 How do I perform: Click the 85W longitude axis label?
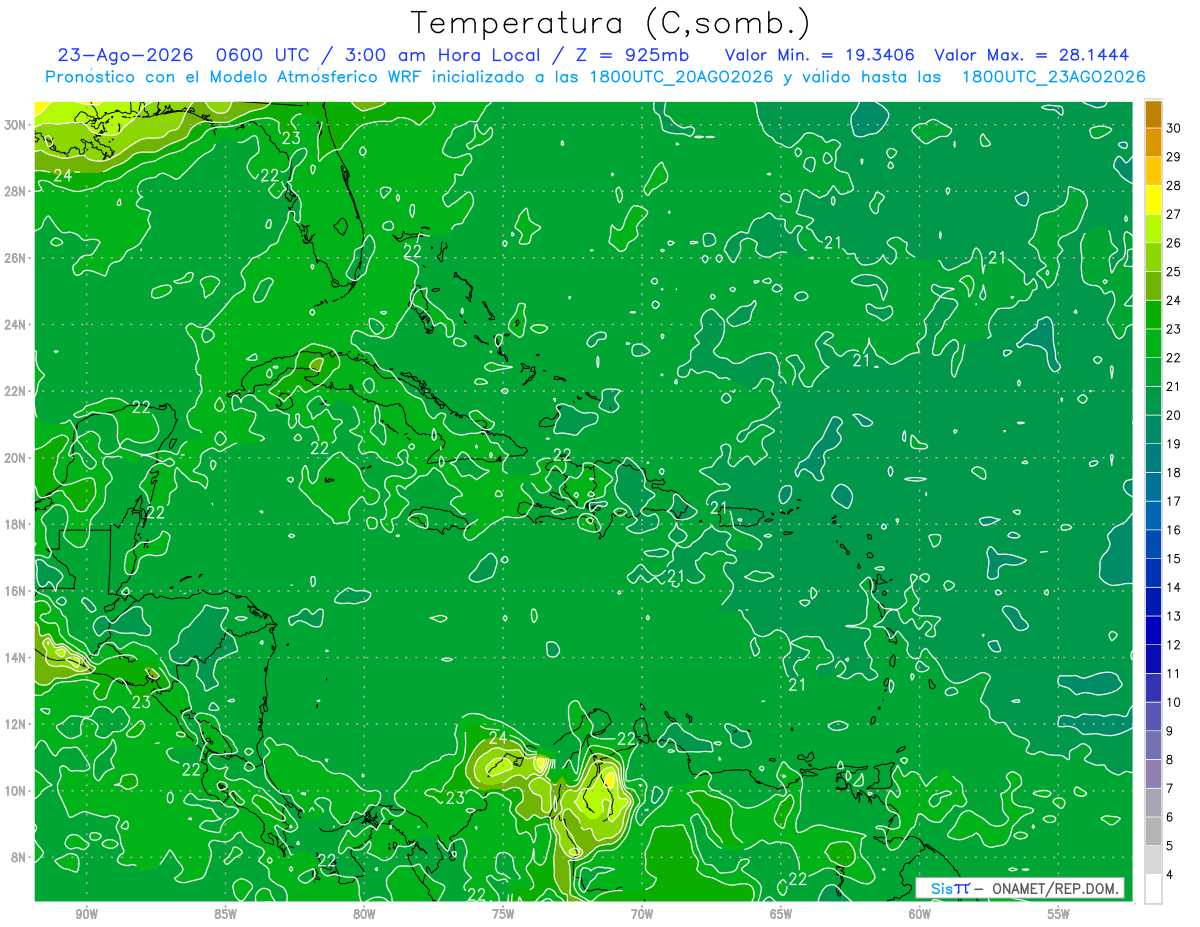coord(226,914)
